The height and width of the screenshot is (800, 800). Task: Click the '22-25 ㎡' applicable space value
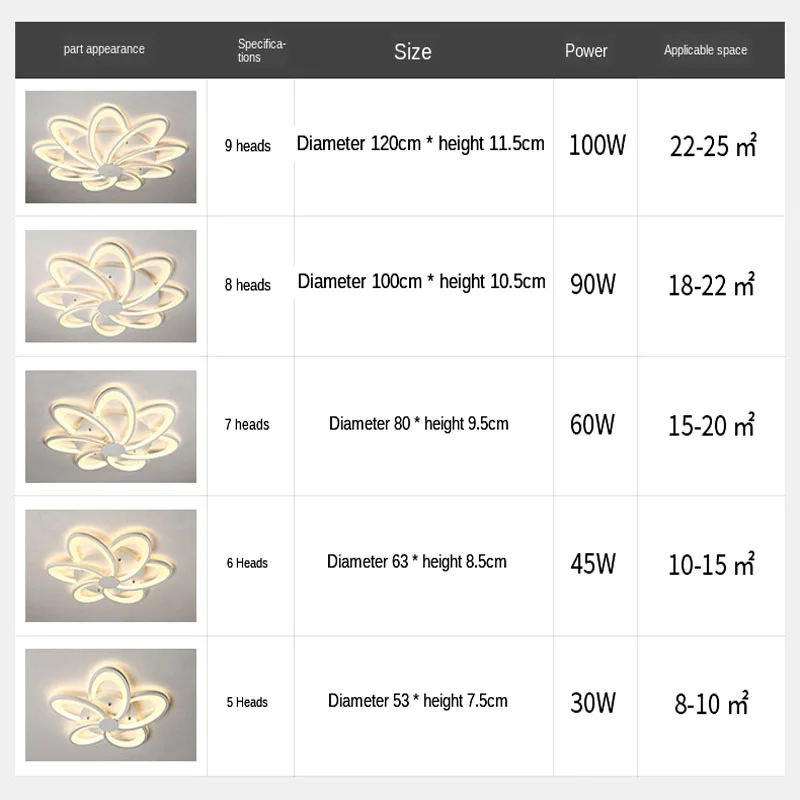[x=713, y=146]
